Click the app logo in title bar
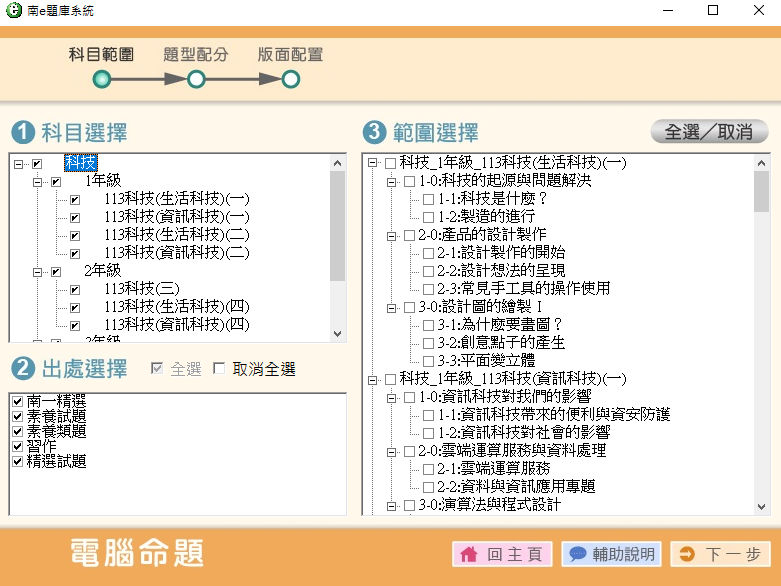The image size is (781, 586). (x=13, y=11)
